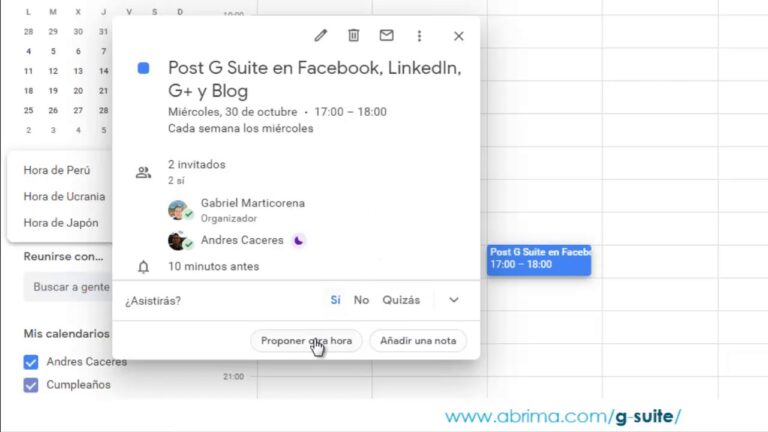768x432 pixels.
Task: Close the event details popup
Action: coord(458,36)
